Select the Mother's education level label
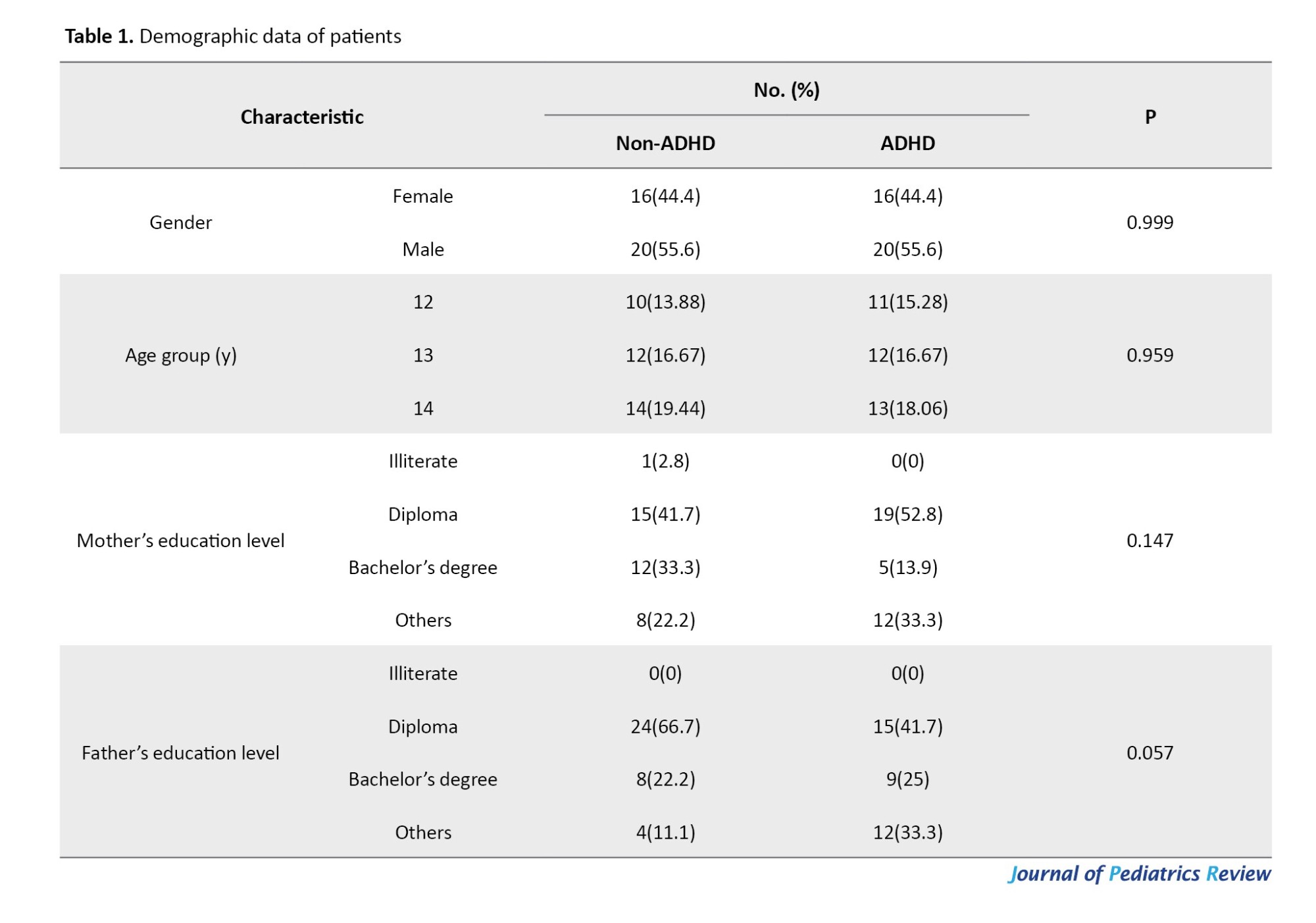1316x923 pixels. coord(180,541)
